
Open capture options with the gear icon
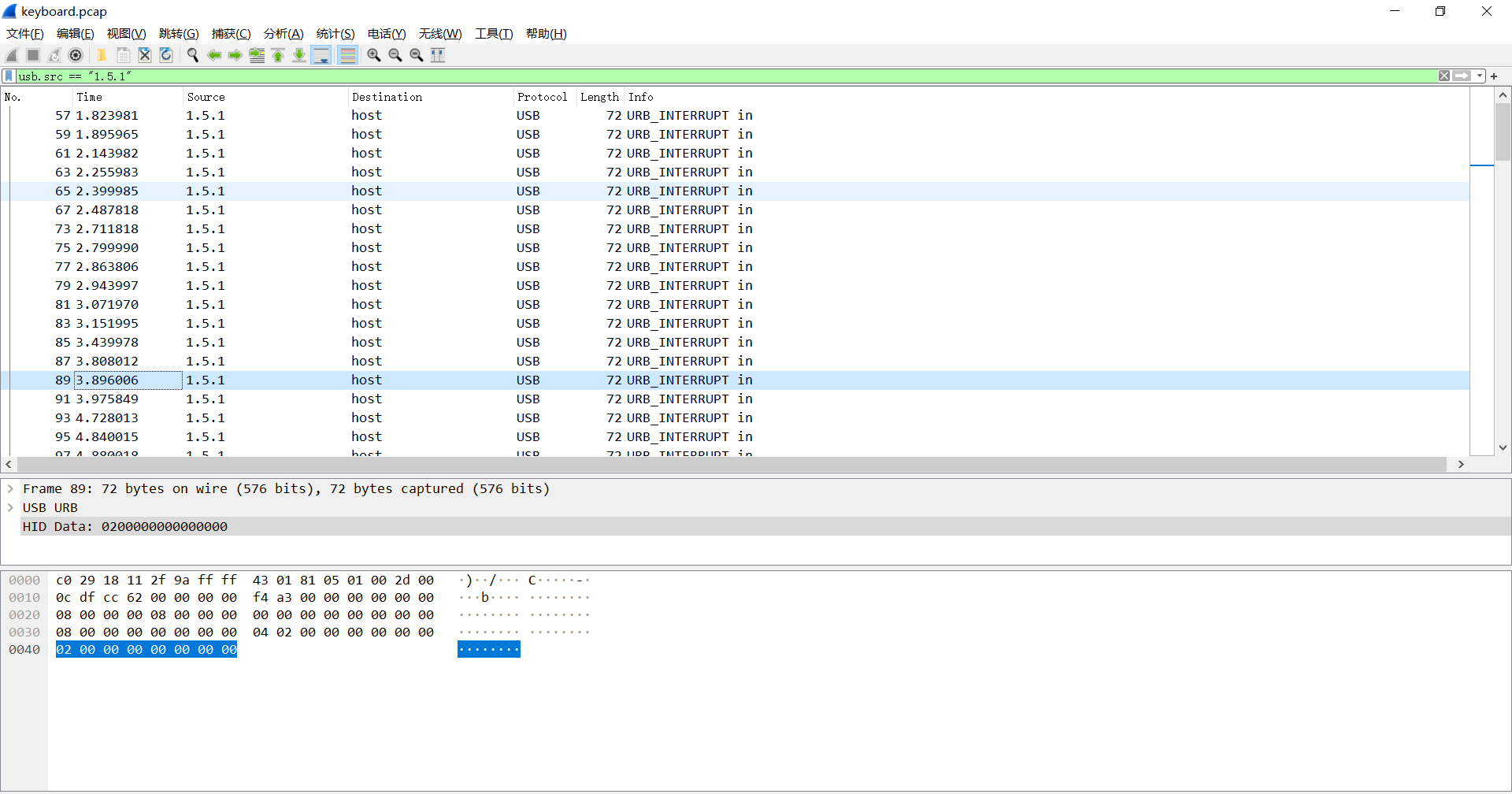point(76,55)
